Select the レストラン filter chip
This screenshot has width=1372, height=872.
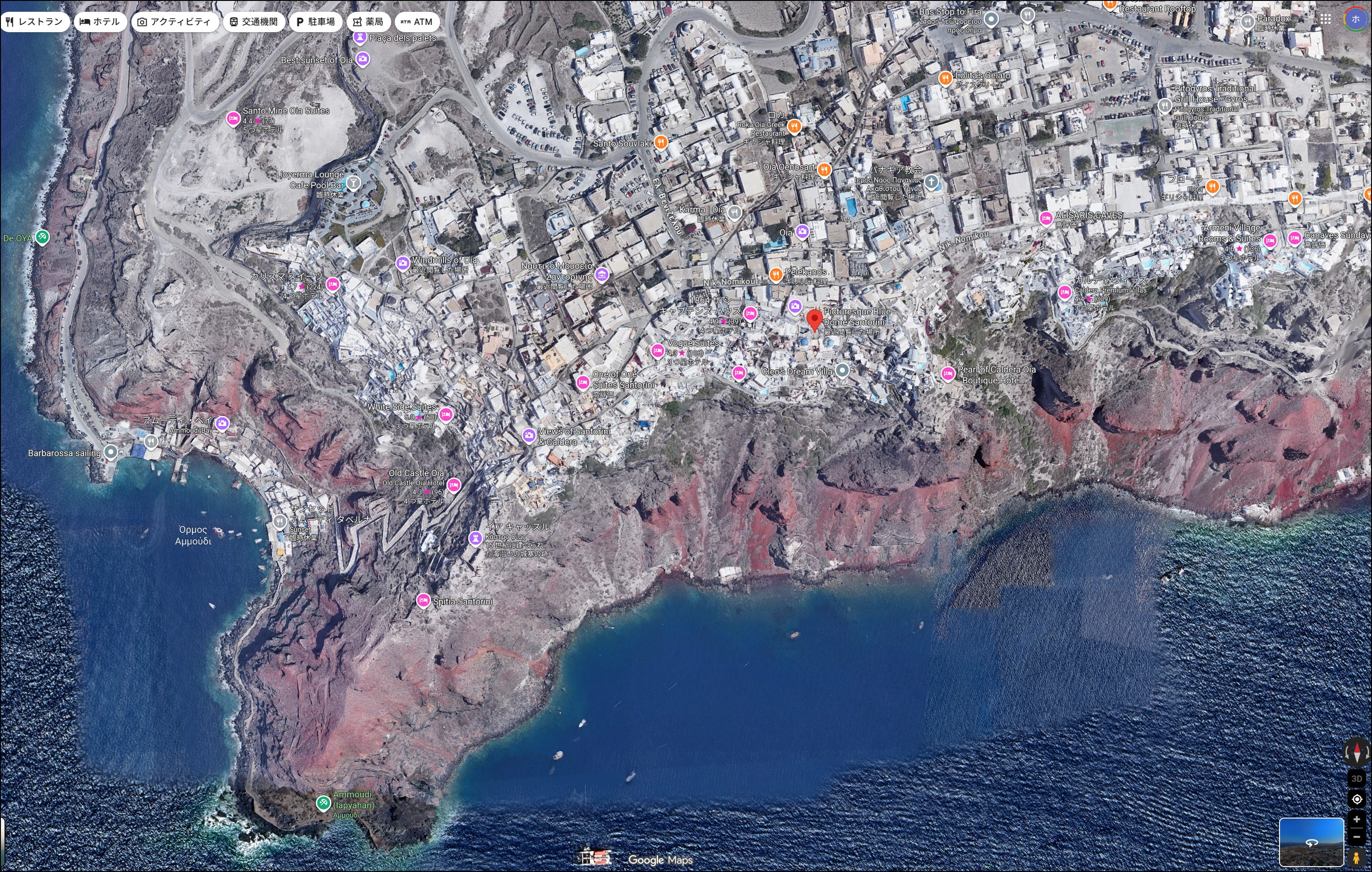click(35, 22)
